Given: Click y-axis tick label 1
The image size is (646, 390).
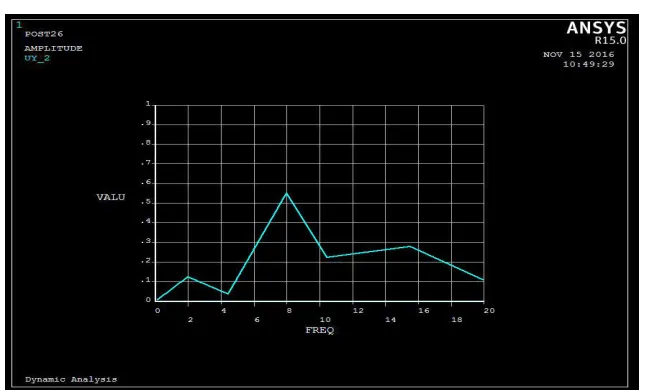Looking at the screenshot, I should click(149, 104).
